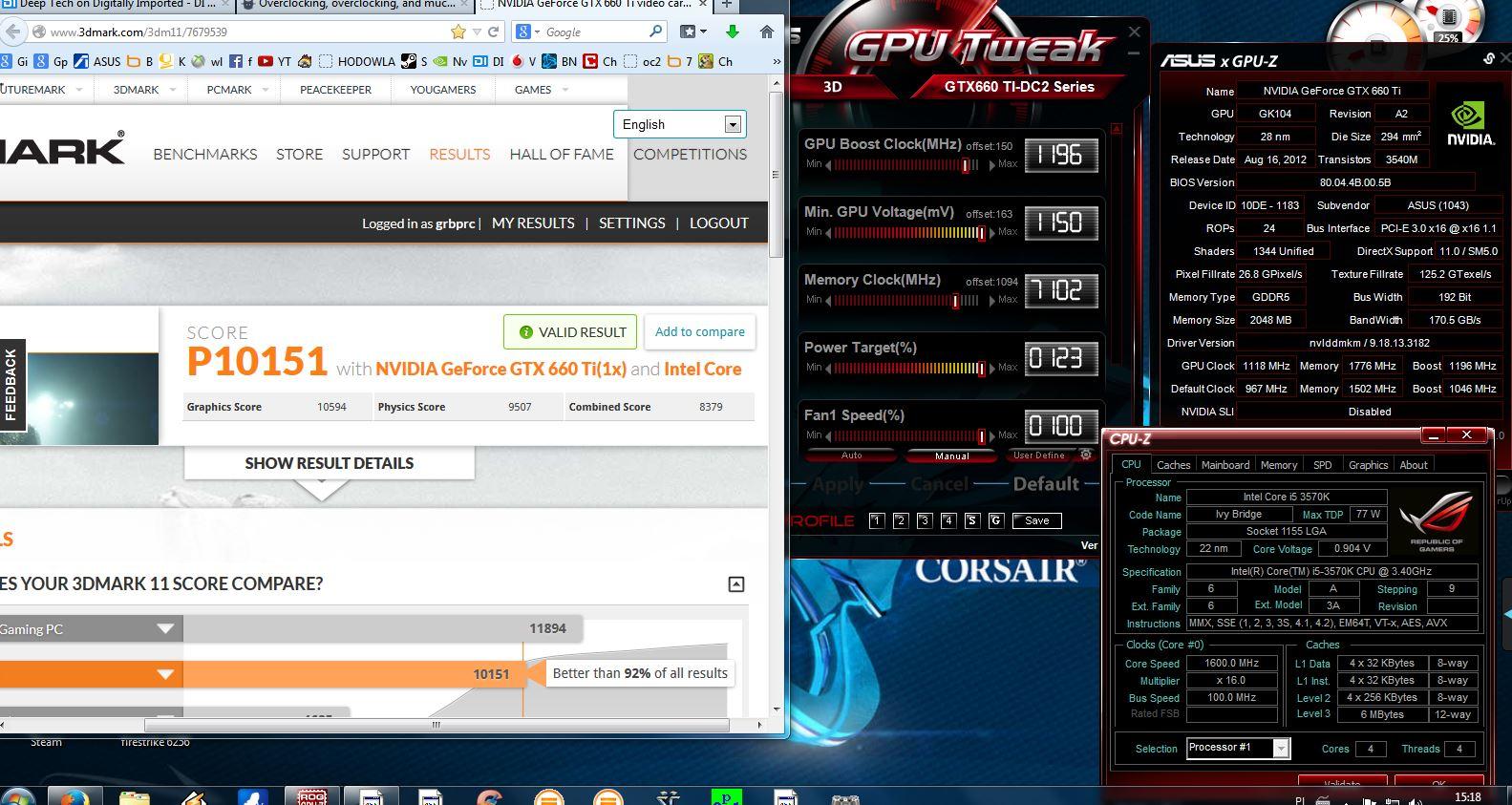Open the bookmarks menu star icon

point(692,32)
